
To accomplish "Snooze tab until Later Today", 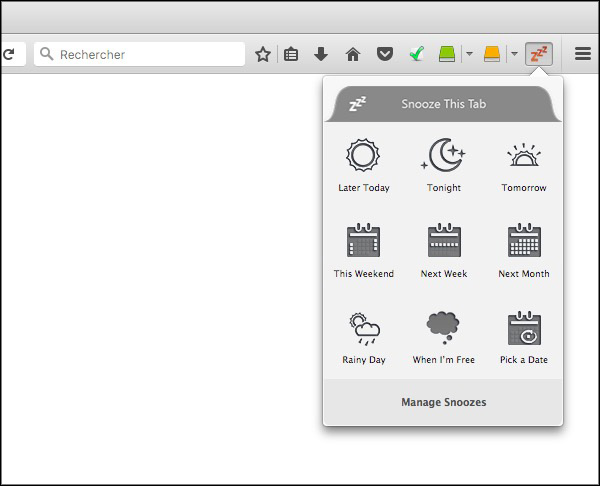I will point(364,166).
